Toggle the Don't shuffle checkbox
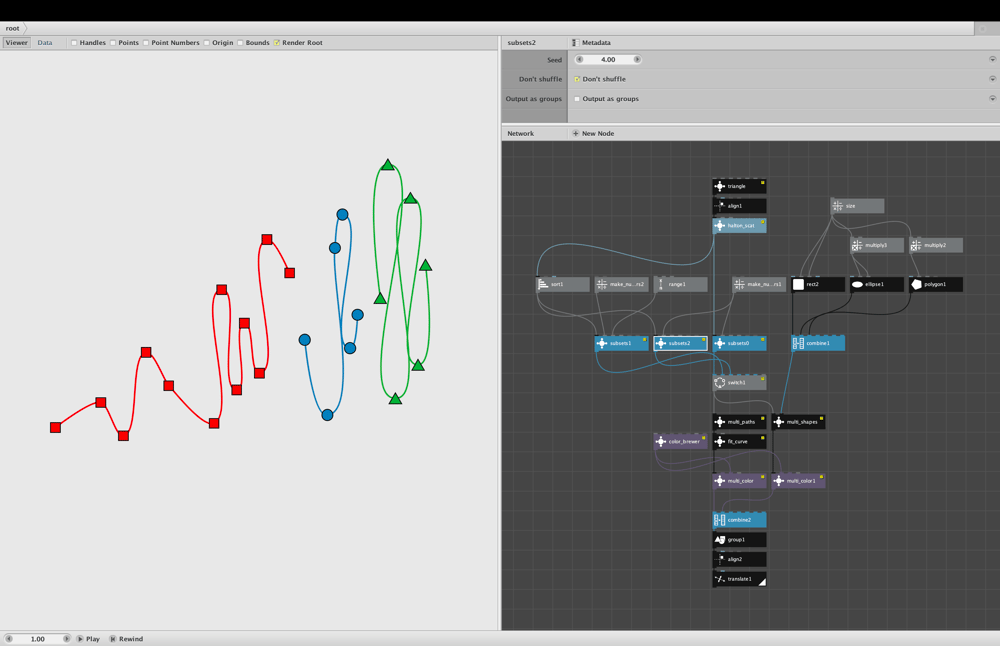 click(577, 79)
